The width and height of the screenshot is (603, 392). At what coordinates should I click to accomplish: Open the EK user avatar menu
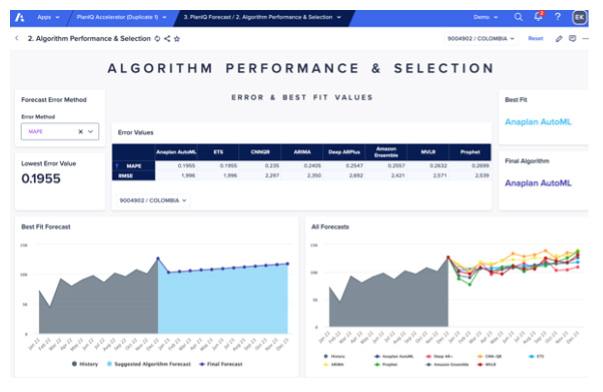[579, 17]
